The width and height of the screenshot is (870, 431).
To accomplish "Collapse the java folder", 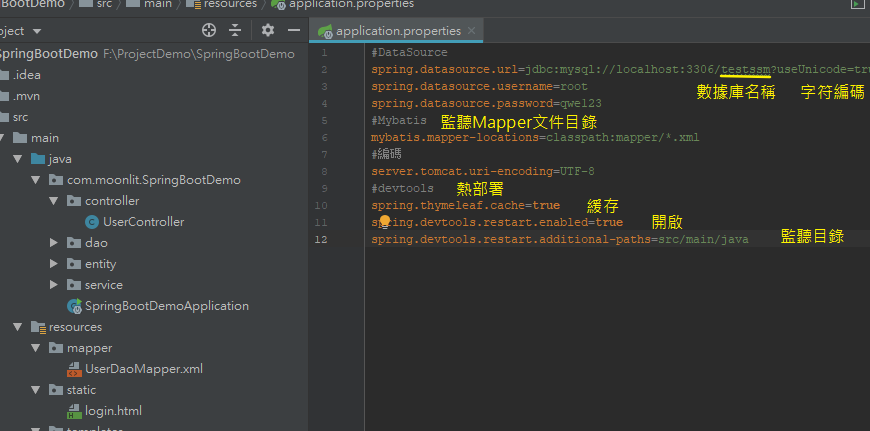I will tap(17, 159).
